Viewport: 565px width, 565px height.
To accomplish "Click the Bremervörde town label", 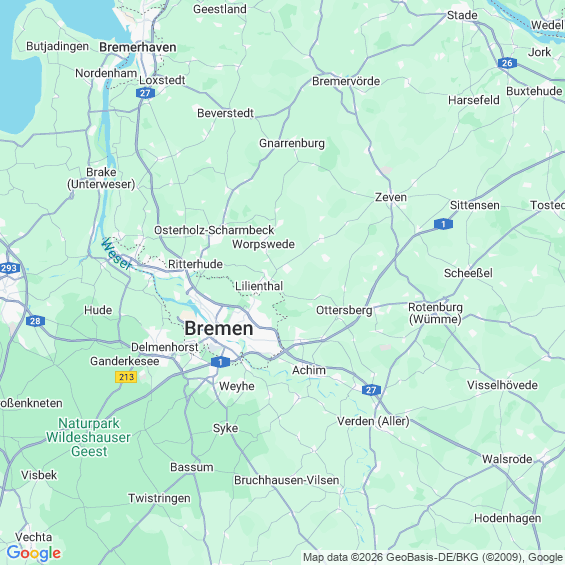I will click(346, 81).
